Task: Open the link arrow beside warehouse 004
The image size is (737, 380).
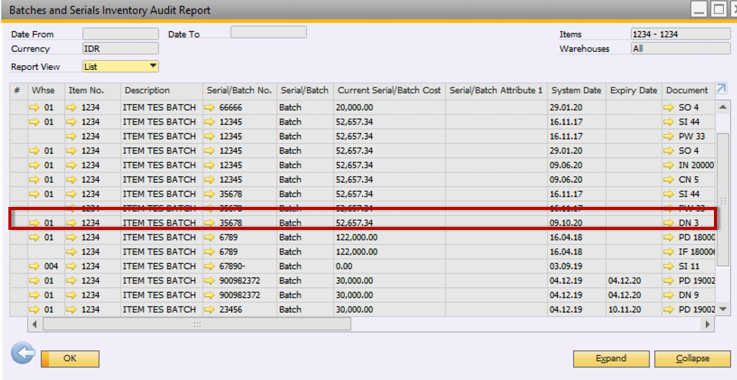Action: (x=35, y=266)
